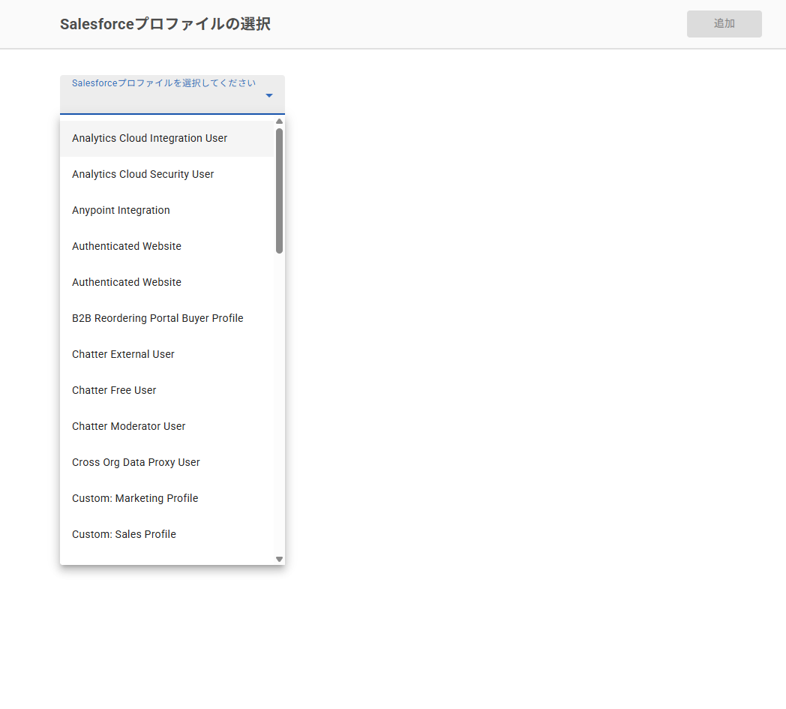Select Analytics Cloud Integration User option
Image resolution: width=786 pixels, height=709 pixels.
[x=167, y=138]
